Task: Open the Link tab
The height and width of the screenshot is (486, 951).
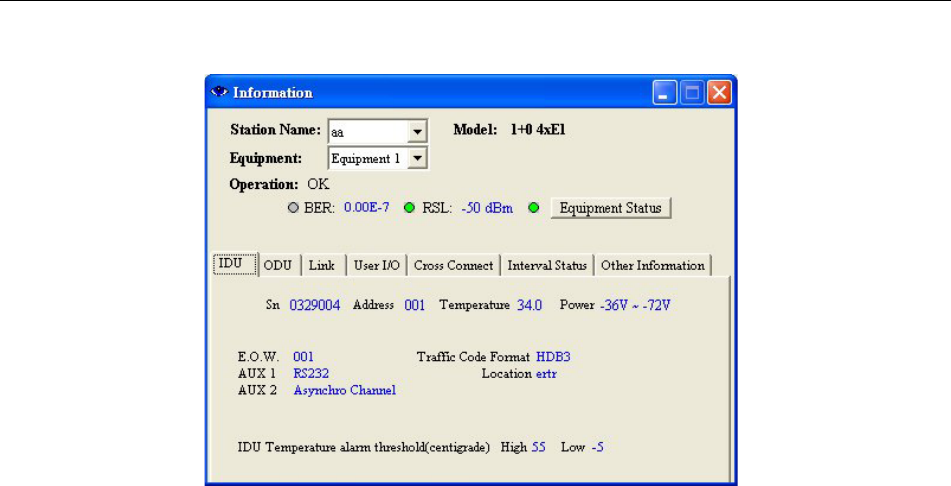Action: (x=322, y=266)
